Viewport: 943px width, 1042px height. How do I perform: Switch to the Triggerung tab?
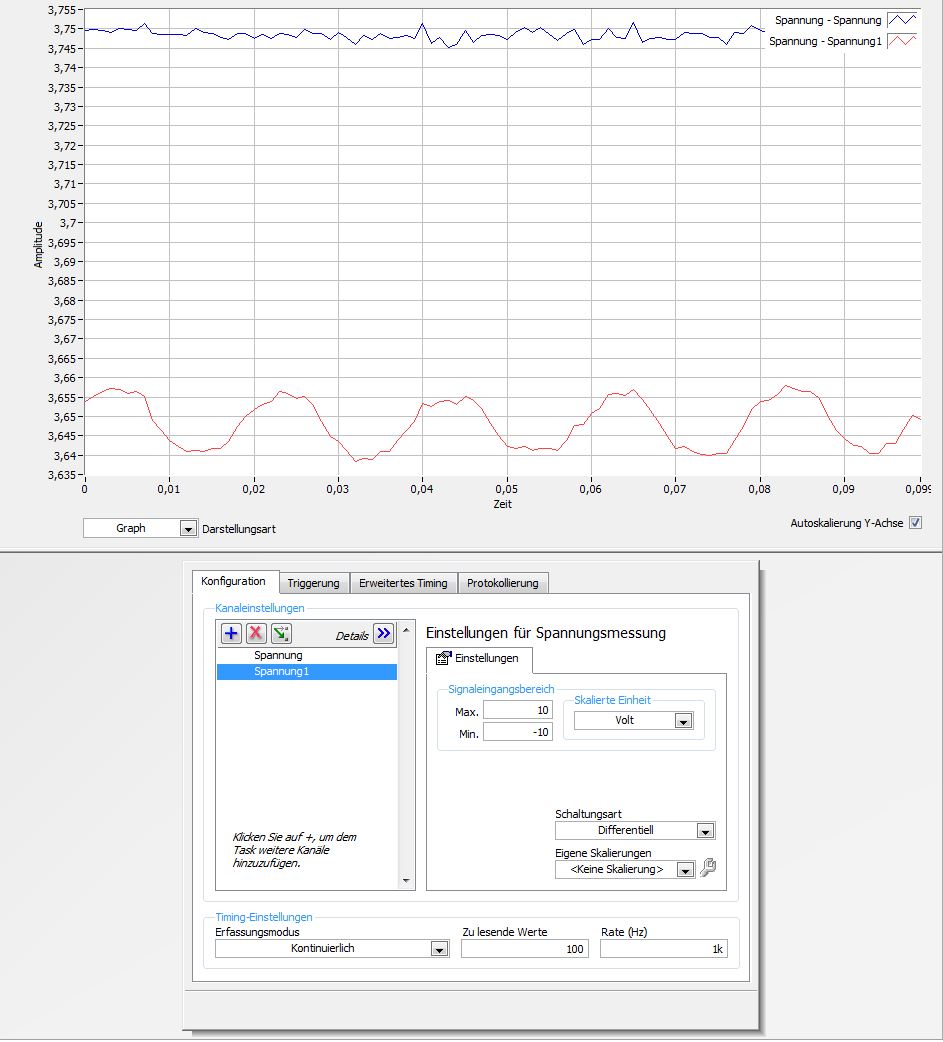[313, 583]
